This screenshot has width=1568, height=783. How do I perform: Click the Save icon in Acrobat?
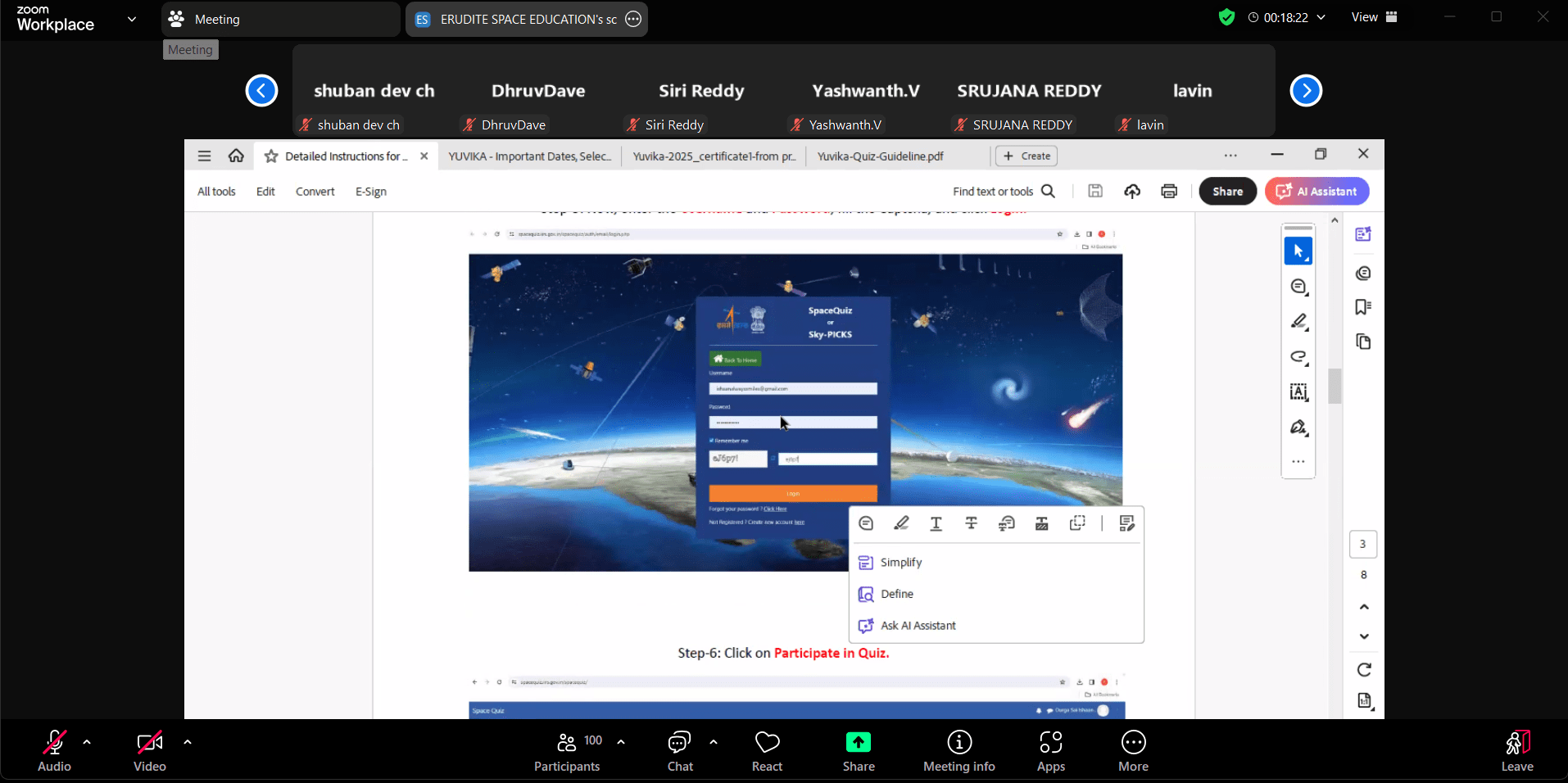pyautogui.click(x=1094, y=191)
